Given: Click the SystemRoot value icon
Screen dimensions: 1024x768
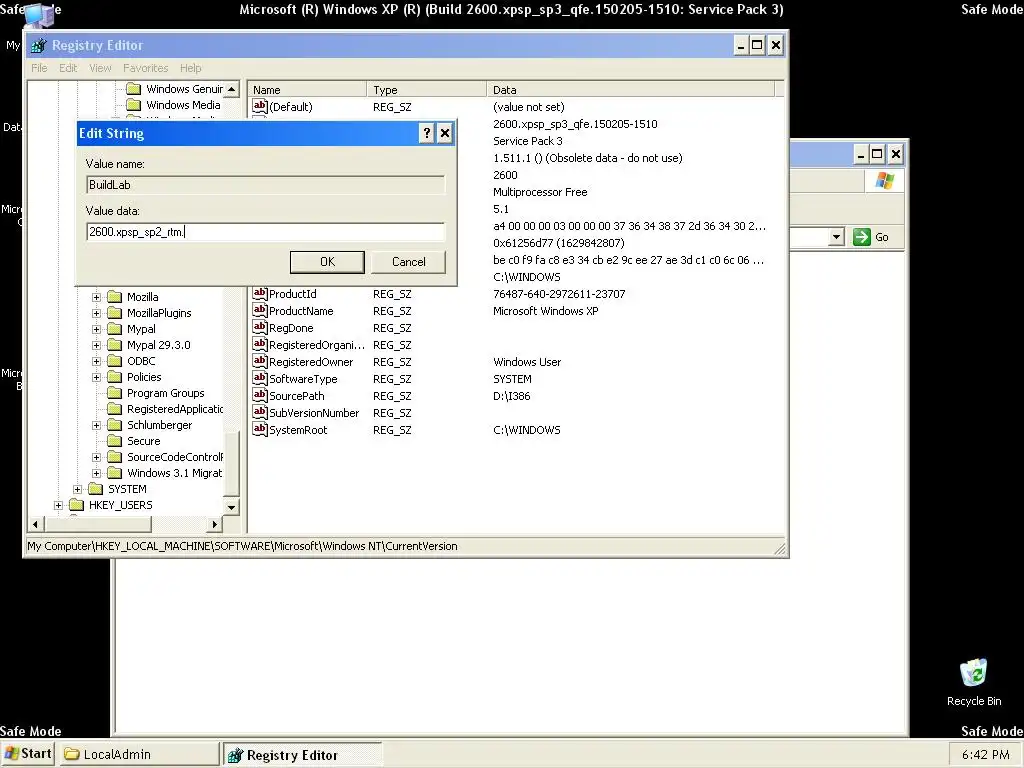Looking at the screenshot, I should tap(260, 430).
